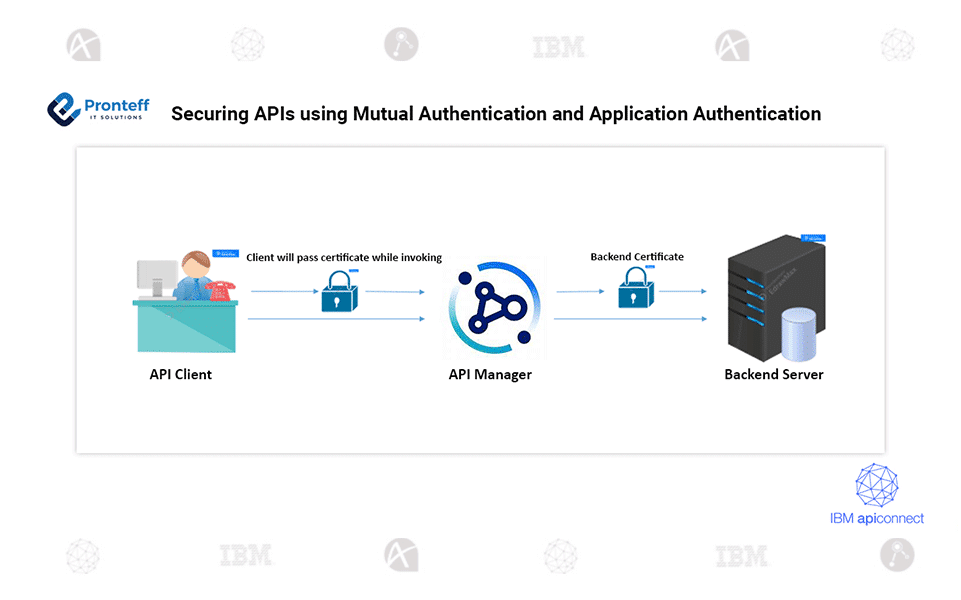The image size is (961, 600).
Task: Click the "Backend Server" label
Action: [x=773, y=375]
